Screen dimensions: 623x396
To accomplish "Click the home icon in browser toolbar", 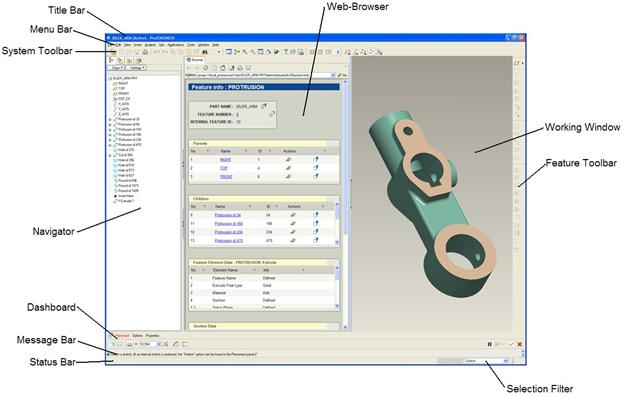I will [223, 68].
